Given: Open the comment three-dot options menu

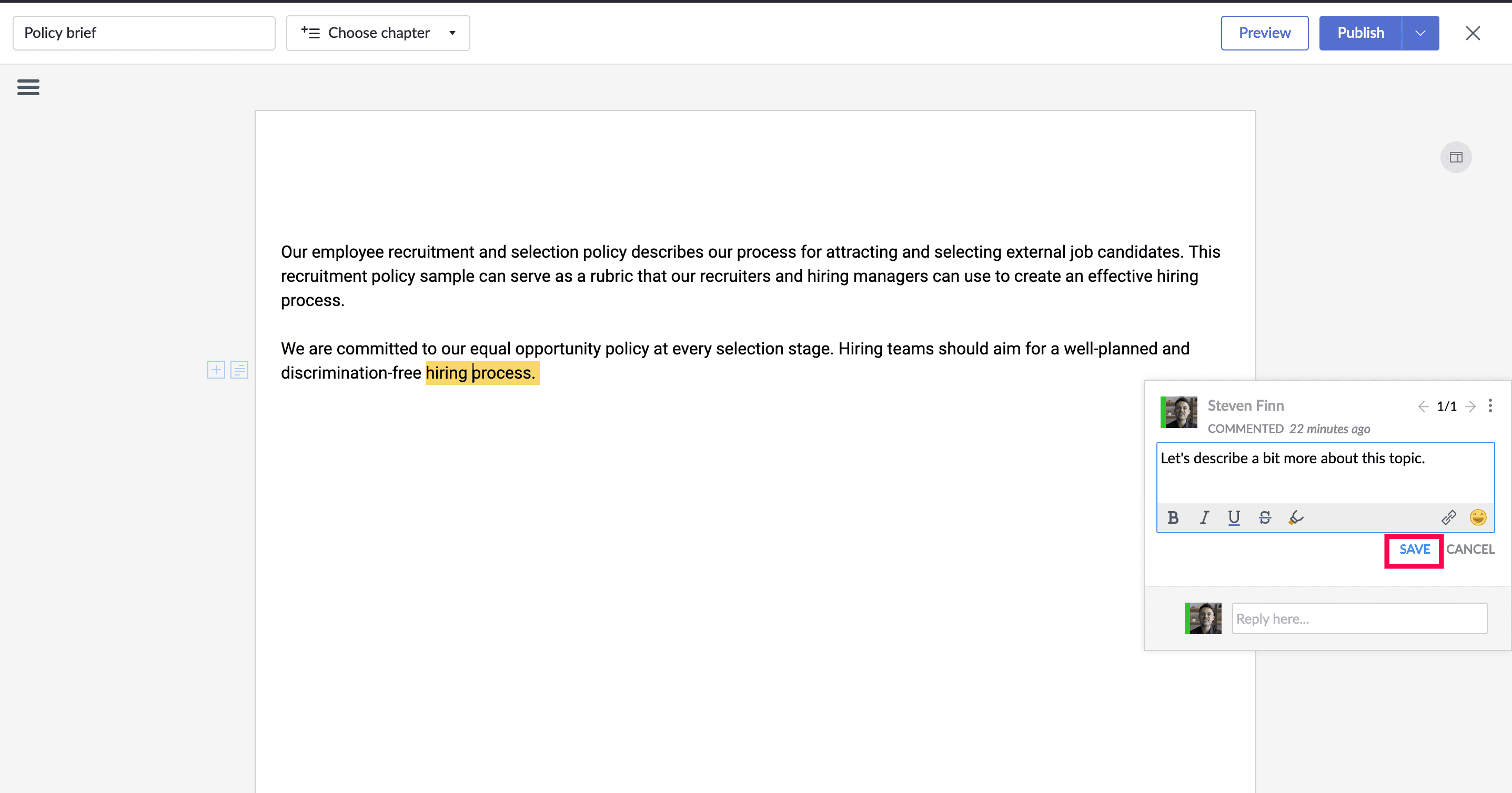Looking at the screenshot, I should pos(1490,406).
